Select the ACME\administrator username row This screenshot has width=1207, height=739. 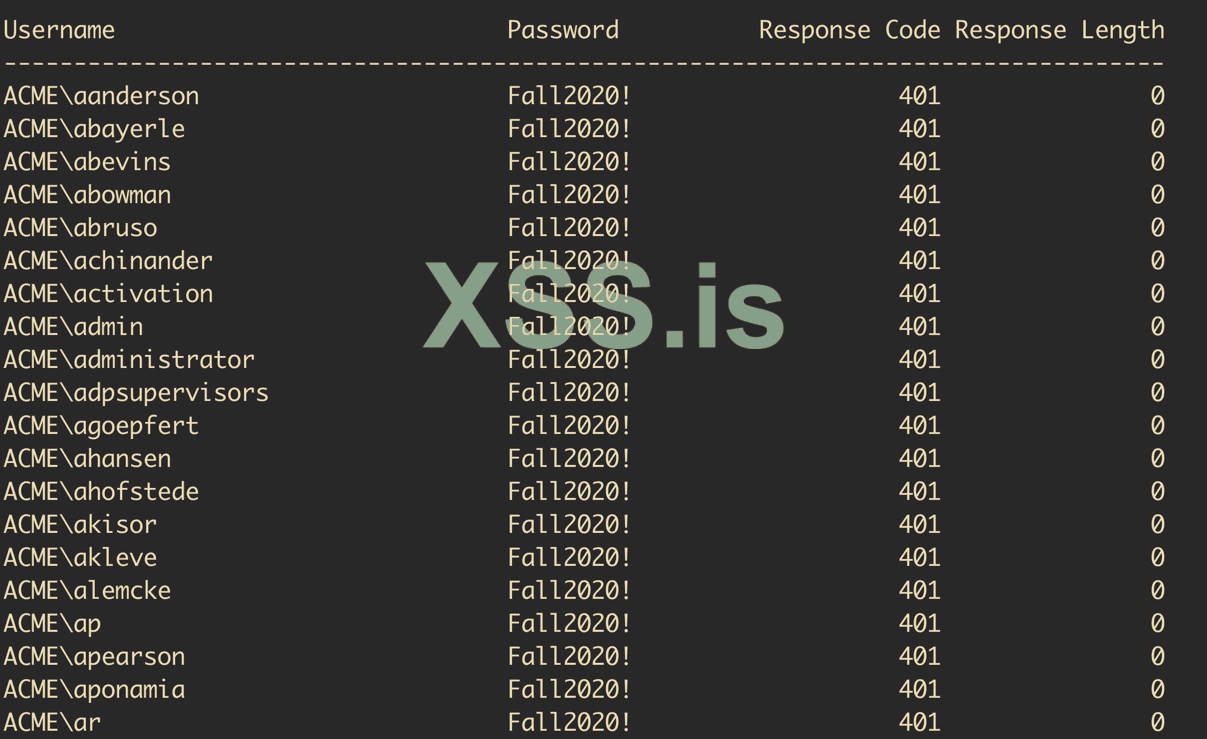(129, 359)
